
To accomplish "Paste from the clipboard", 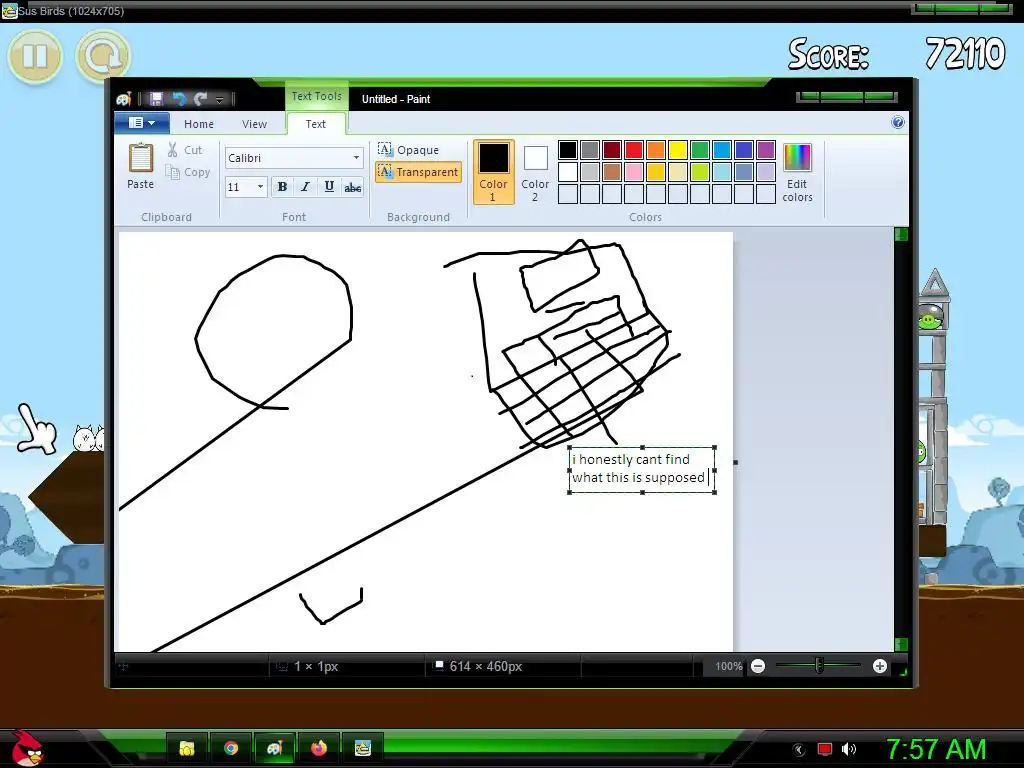I will (140, 166).
